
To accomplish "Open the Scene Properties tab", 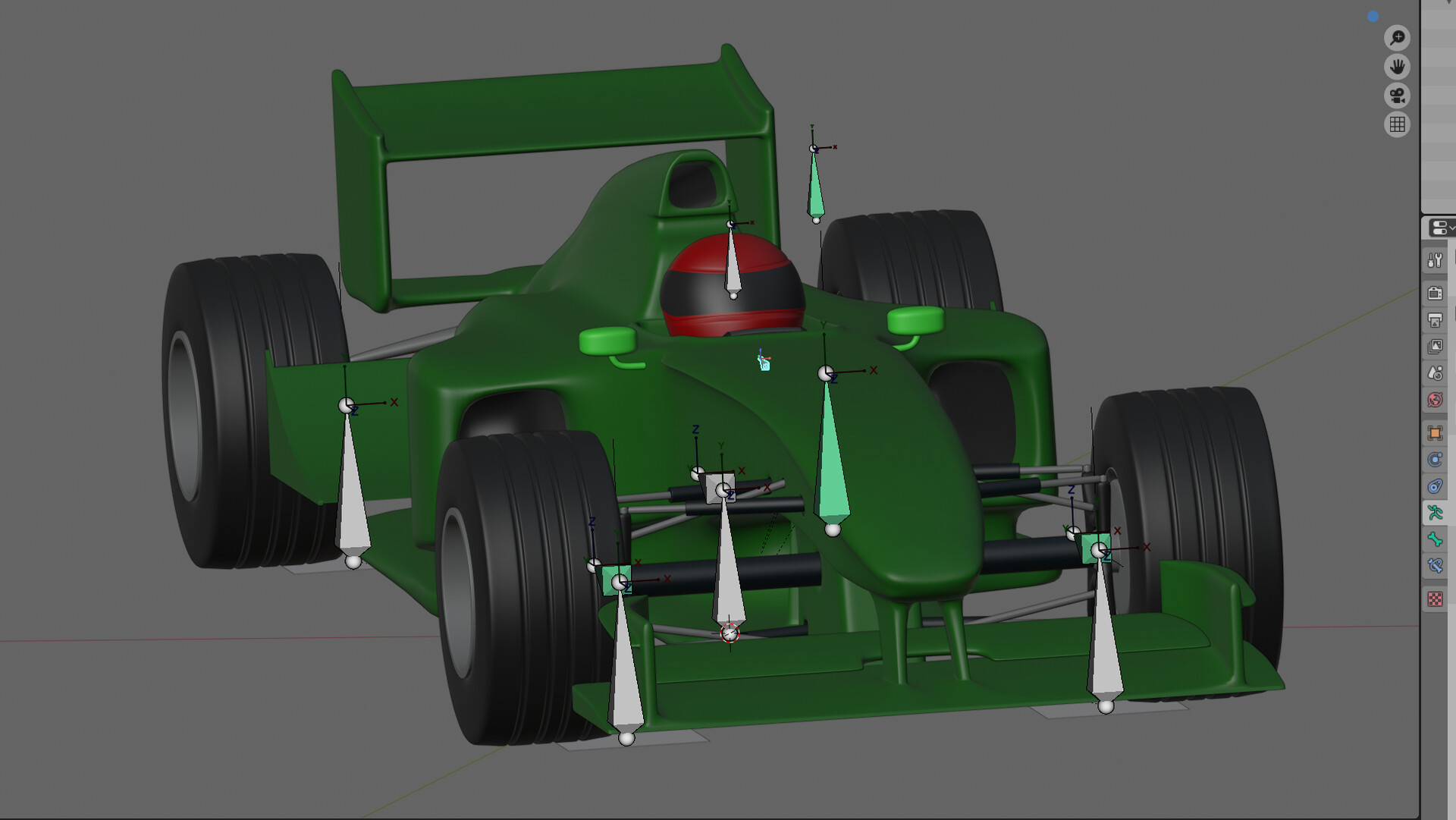I will coord(1436,372).
